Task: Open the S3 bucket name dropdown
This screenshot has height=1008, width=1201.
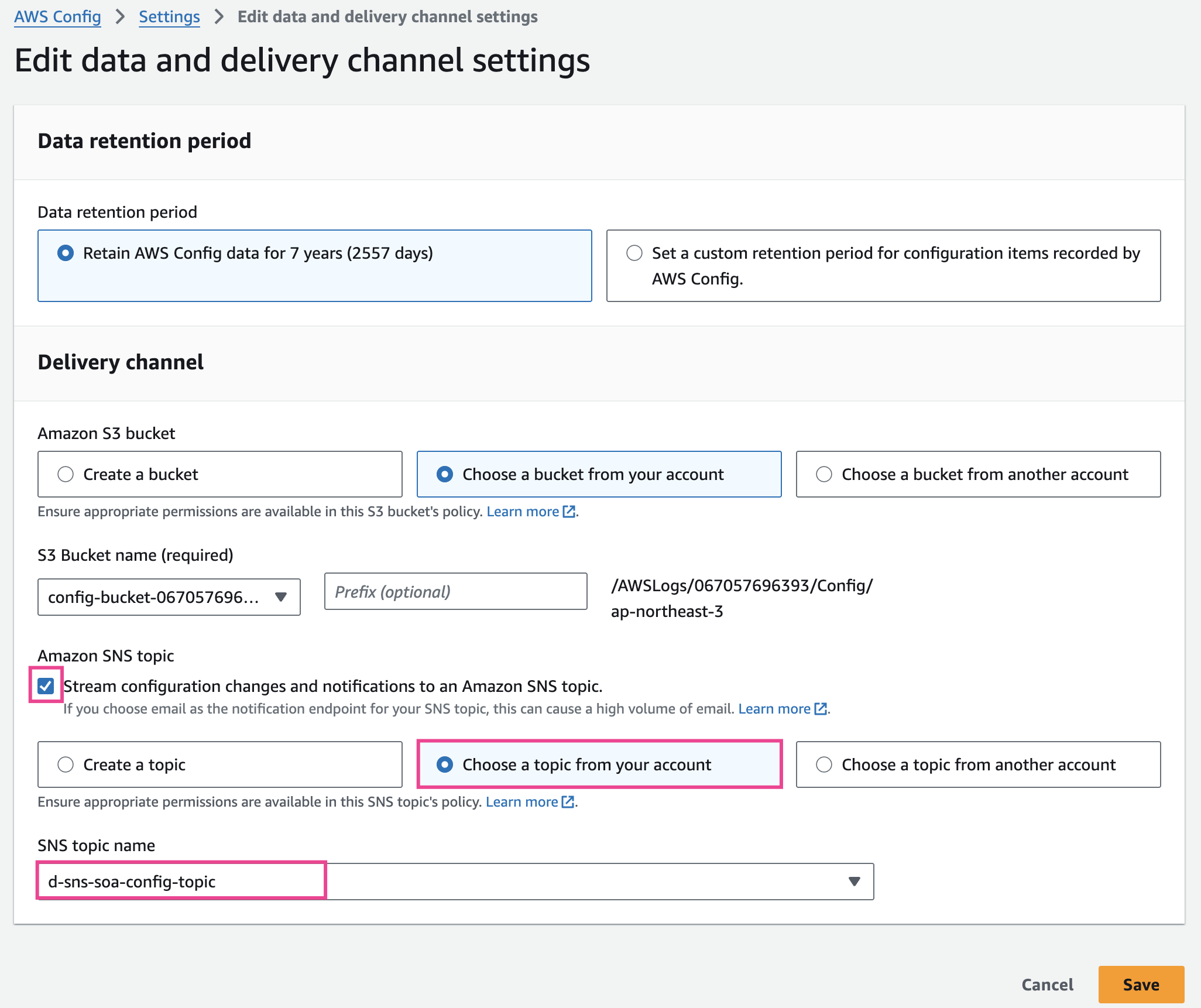Action: pos(169,597)
